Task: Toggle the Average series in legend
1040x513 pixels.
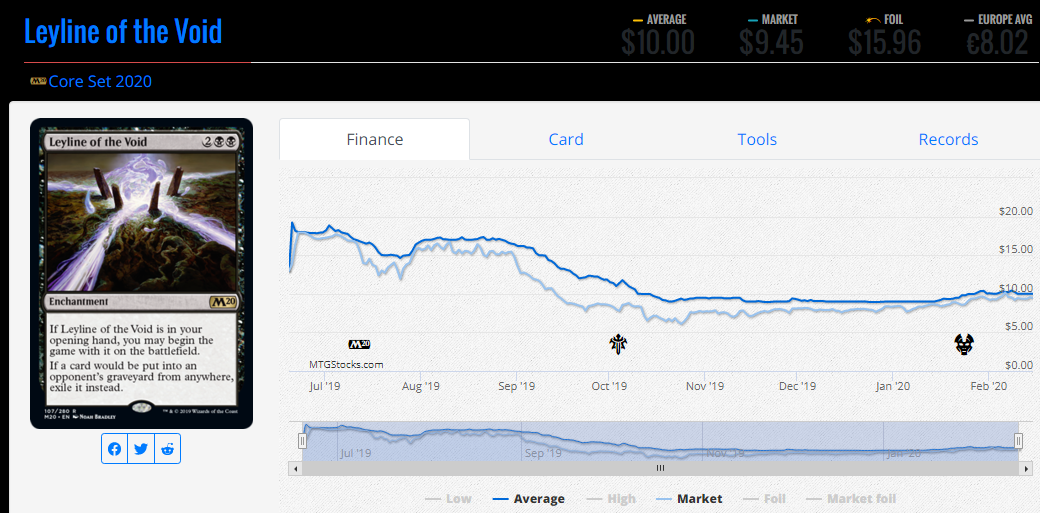Action: [x=529, y=498]
